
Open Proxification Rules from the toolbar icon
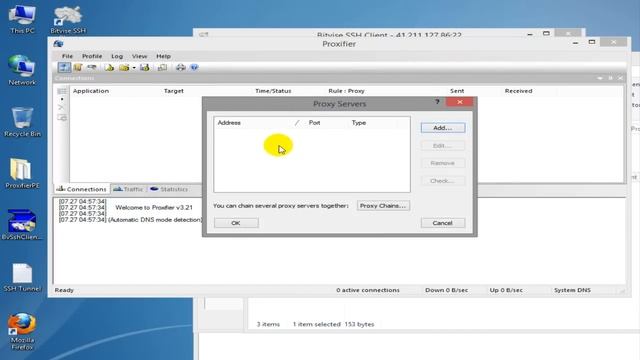tap(78, 67)
